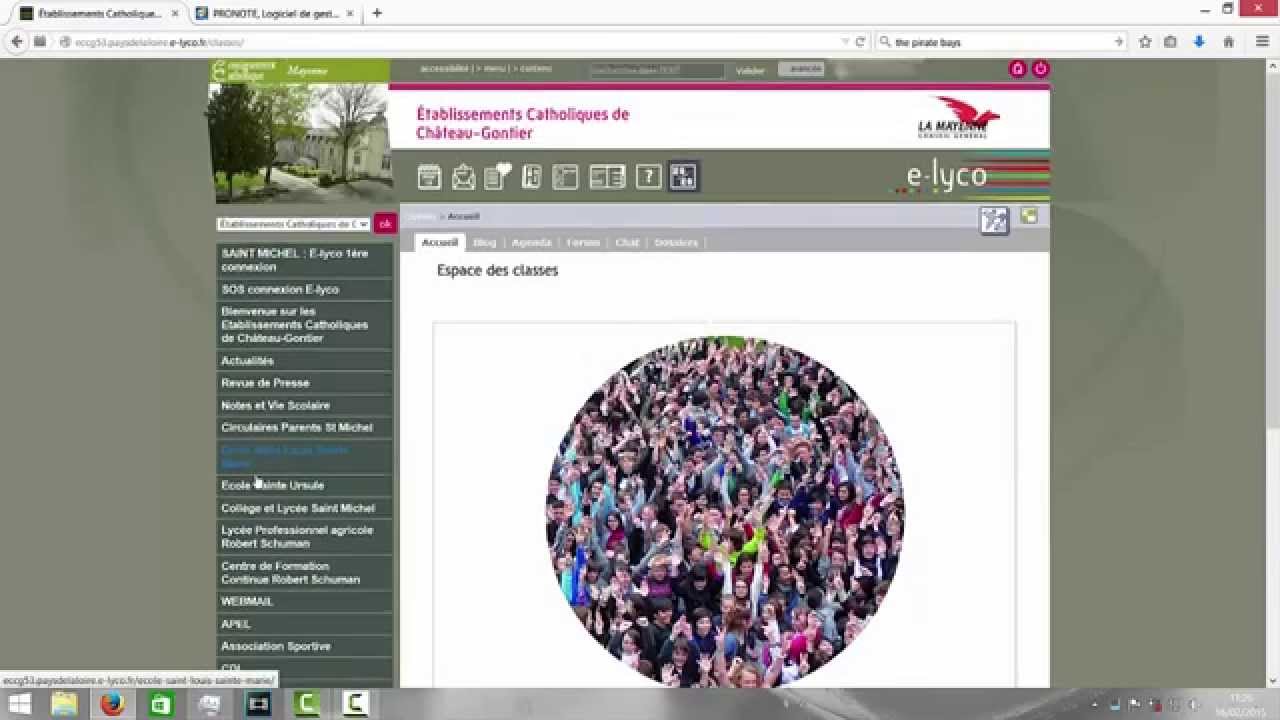Click the avancée search button
Viewport: 1280px width, 720px height.
click(801, 69)
